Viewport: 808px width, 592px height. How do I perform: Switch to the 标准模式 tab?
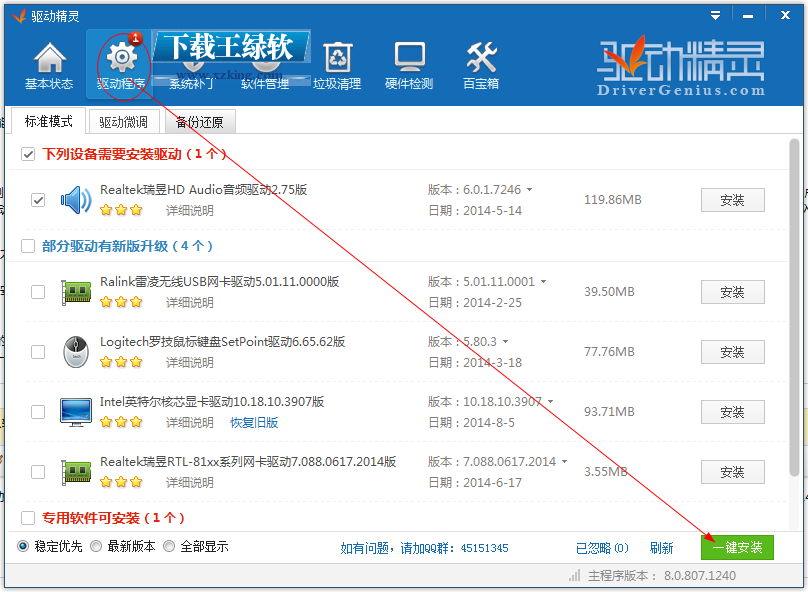point(48,122)
